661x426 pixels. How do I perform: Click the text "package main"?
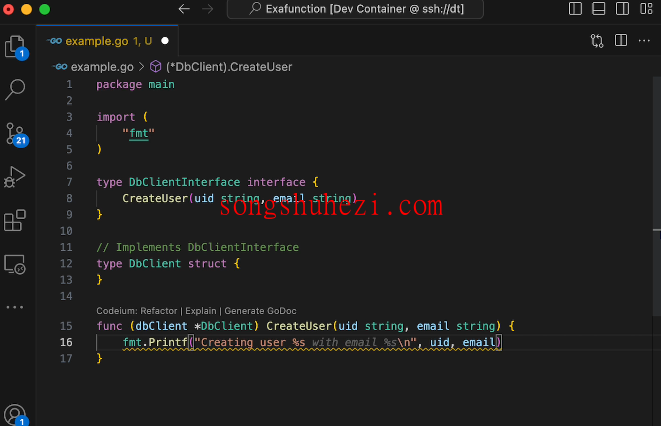tap(135, 85)
